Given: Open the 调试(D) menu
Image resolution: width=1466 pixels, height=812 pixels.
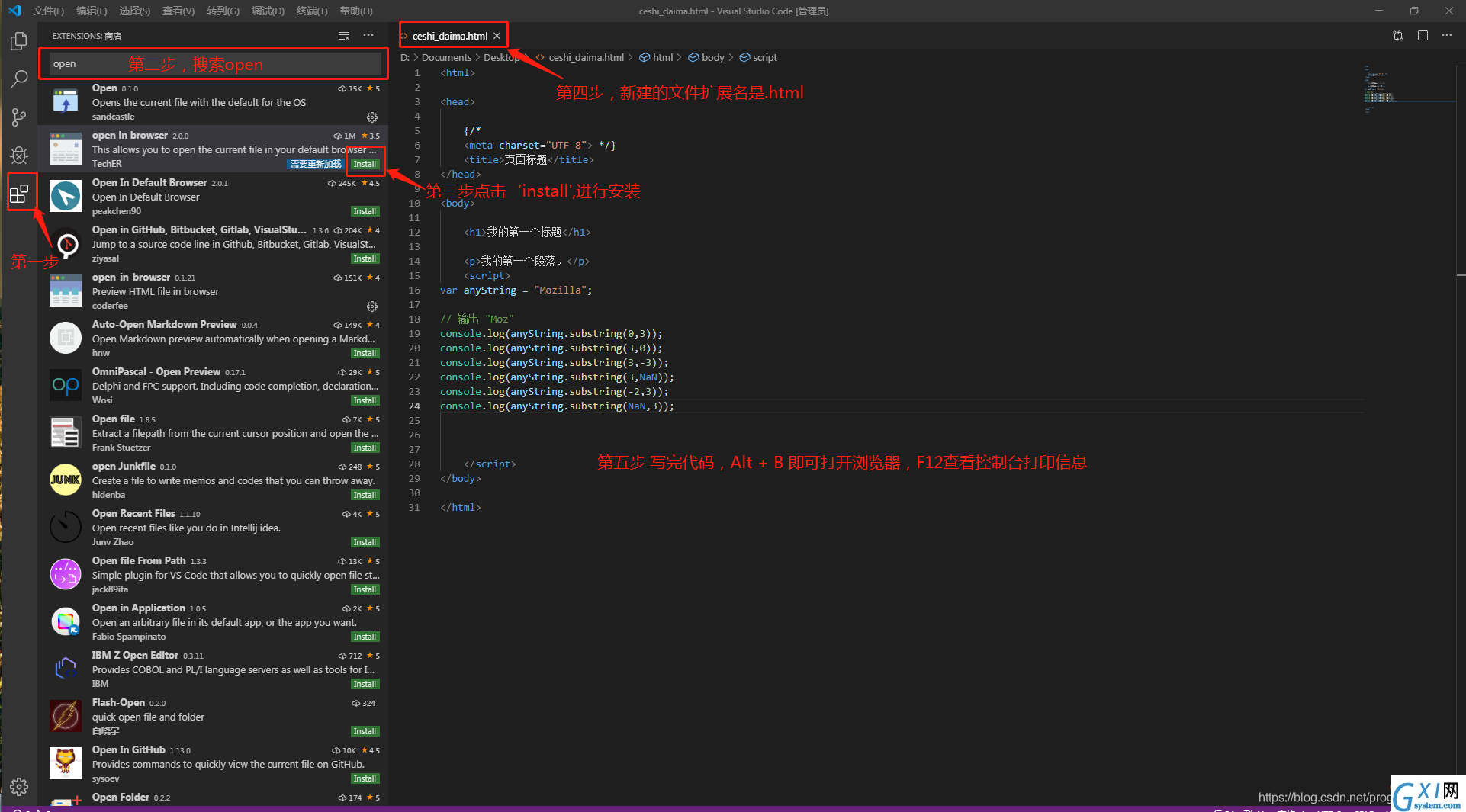Looking at the screenshot, I should pos(268,11).
